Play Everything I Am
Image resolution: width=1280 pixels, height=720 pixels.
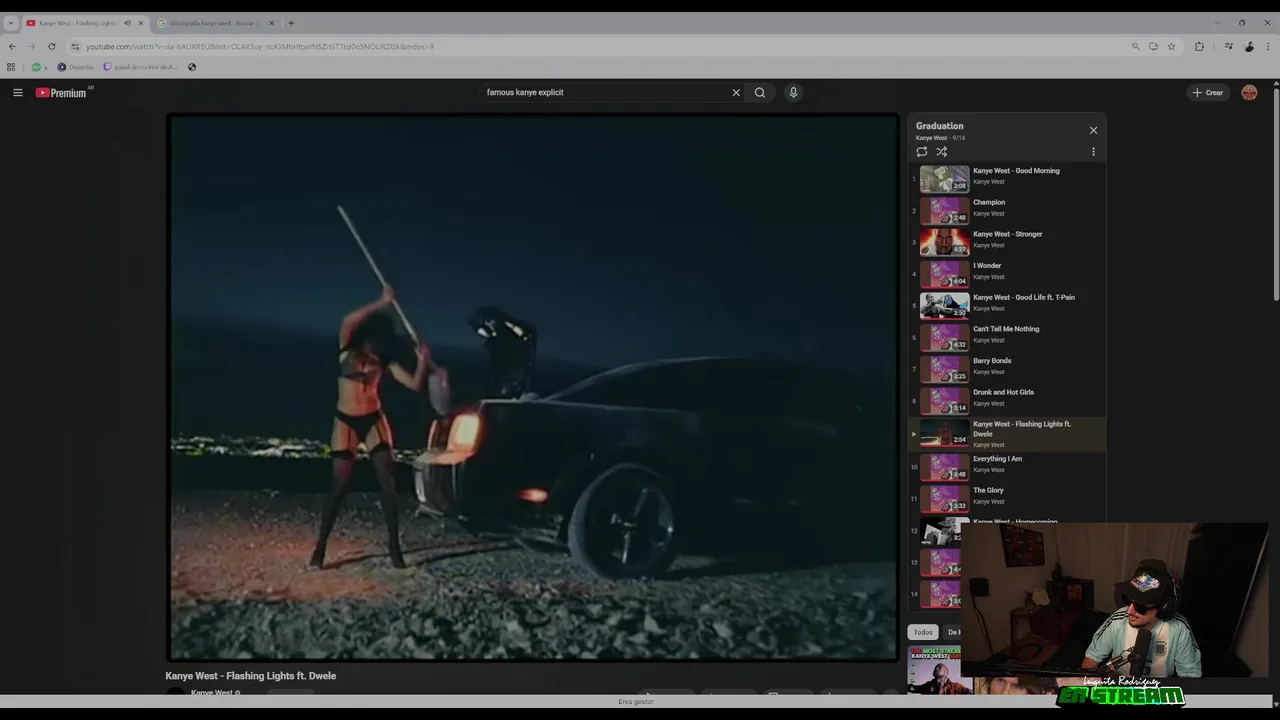pyautogui.click(x=1007, y=466)
